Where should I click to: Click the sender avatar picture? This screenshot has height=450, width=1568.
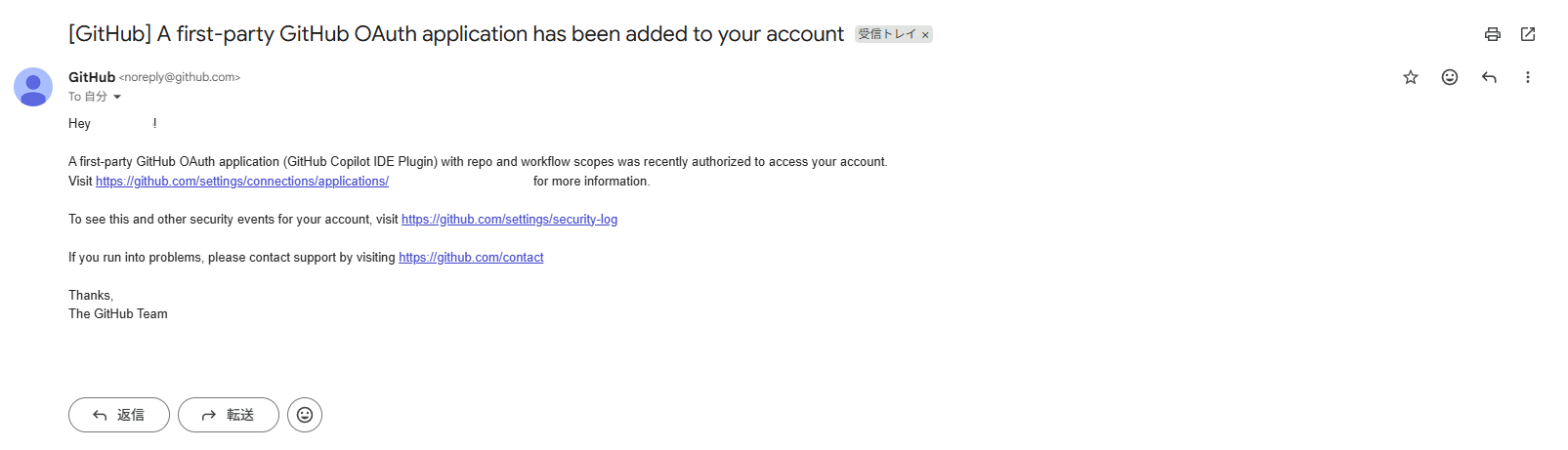click(x=33, y=87)
